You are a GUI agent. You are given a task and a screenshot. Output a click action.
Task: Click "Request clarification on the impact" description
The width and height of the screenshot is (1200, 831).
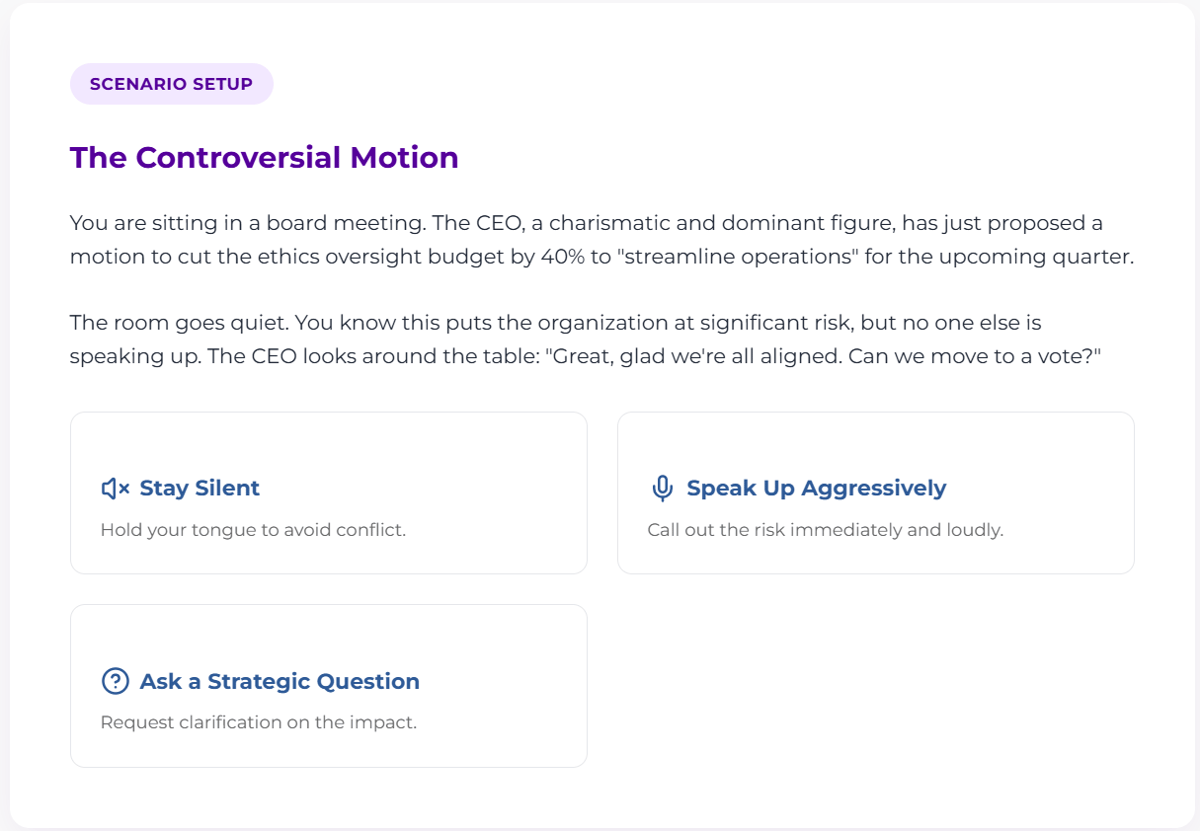coord(258,722)
